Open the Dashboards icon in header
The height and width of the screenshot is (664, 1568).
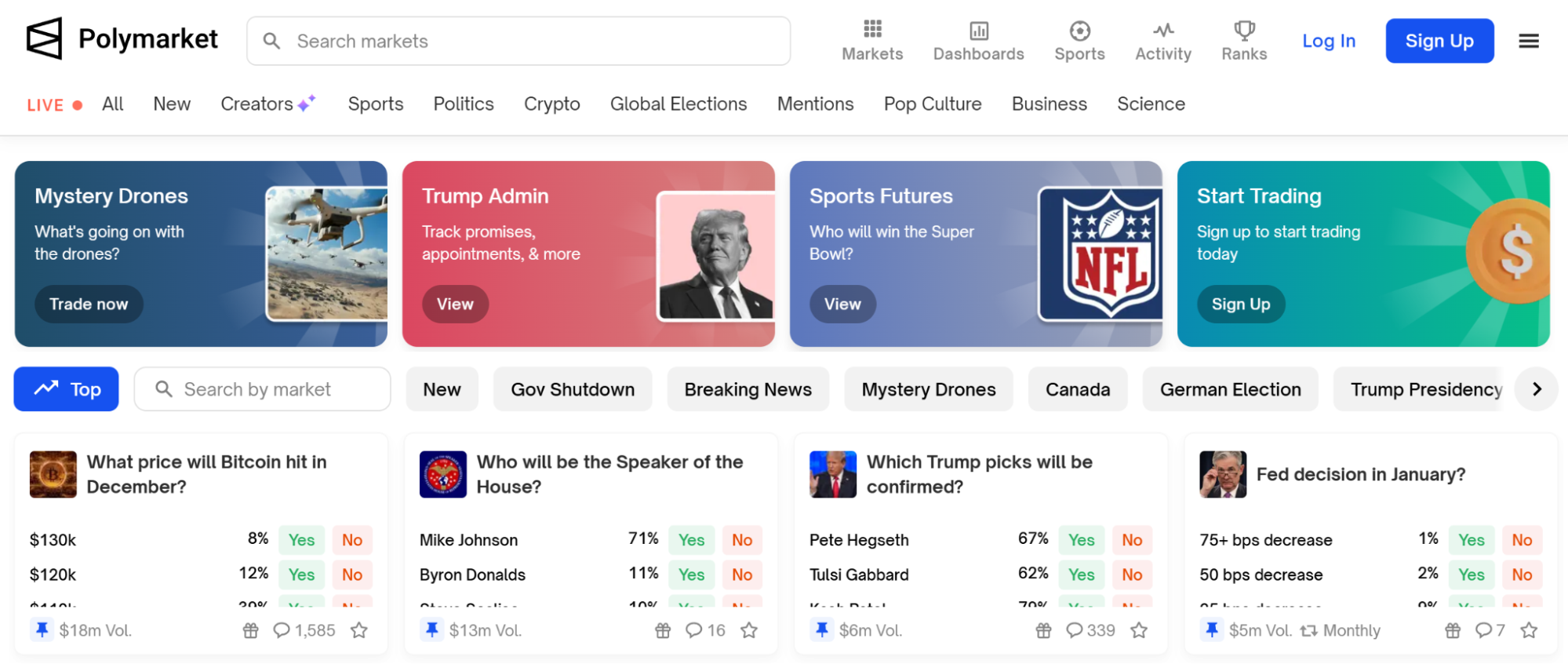pyautogui.click(x=978, y=31)
